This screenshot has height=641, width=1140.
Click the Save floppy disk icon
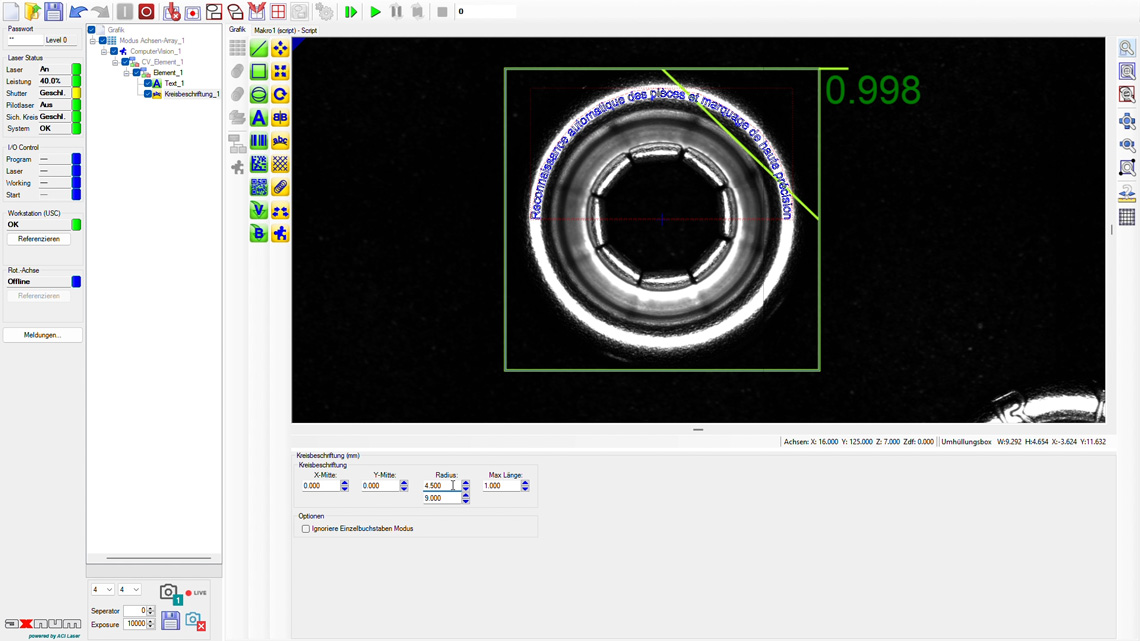point(54,12)
